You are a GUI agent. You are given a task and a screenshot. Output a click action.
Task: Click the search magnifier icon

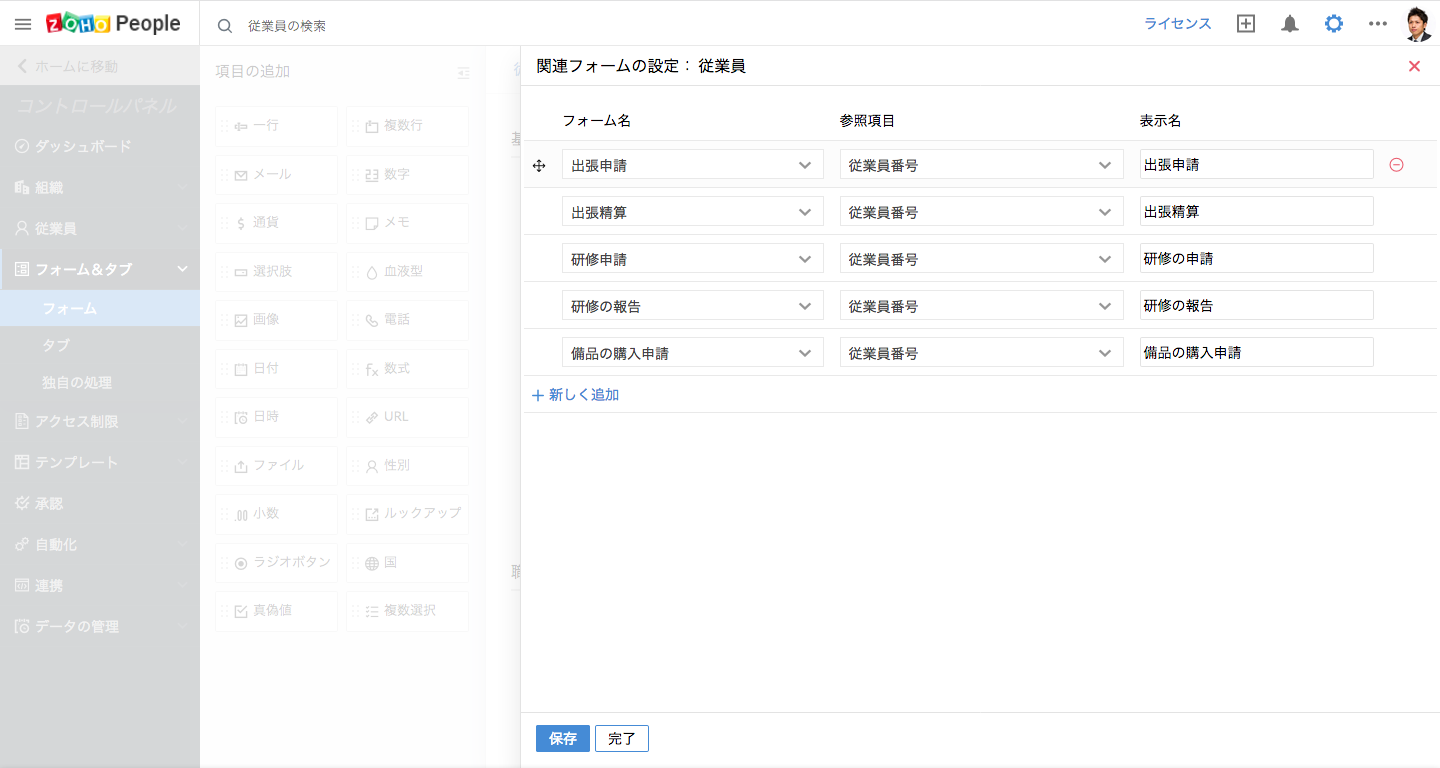click(225, 26)
